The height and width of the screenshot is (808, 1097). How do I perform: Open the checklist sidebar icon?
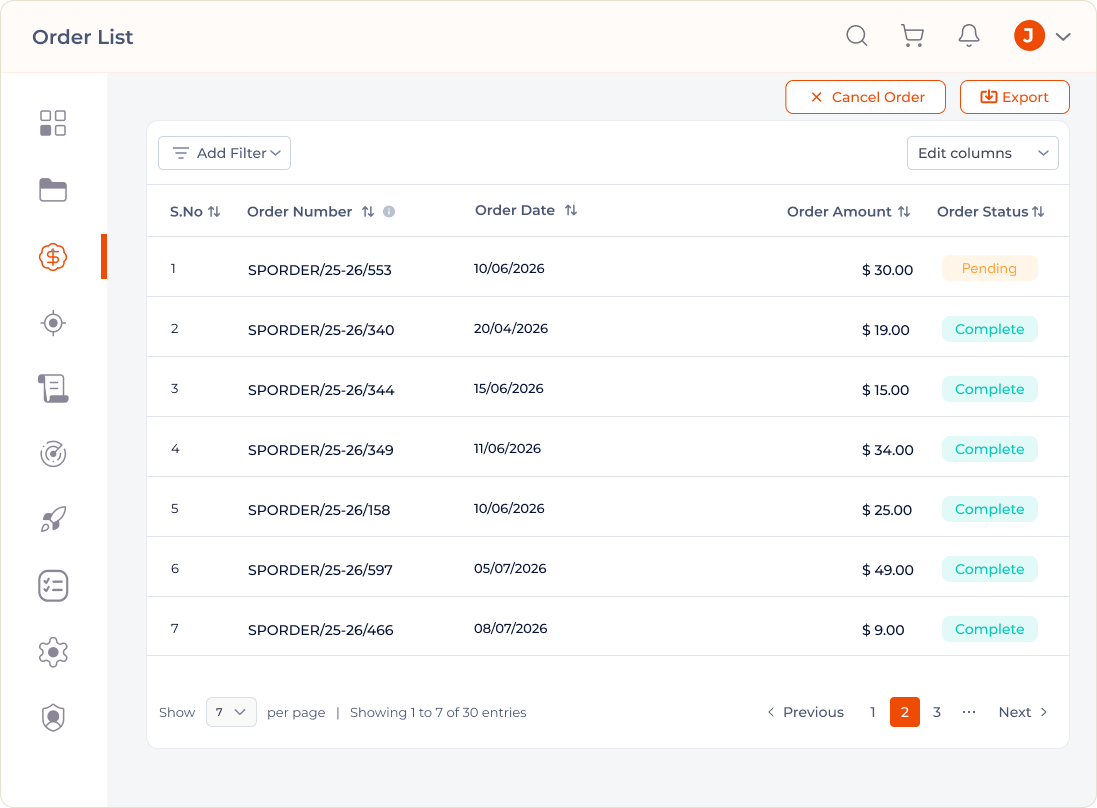tap(53, 586)
